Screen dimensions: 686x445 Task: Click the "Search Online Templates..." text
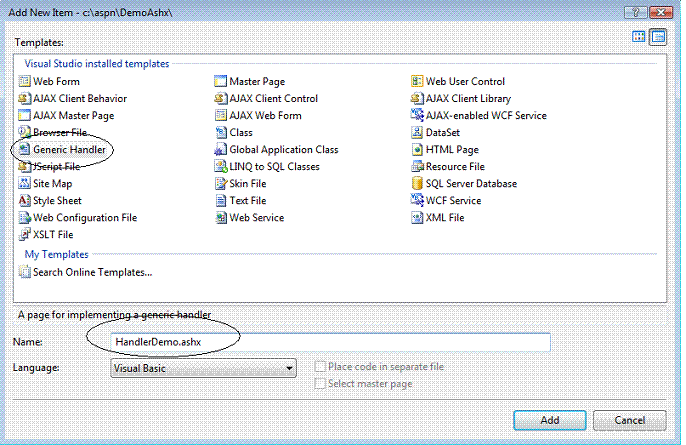92,272
